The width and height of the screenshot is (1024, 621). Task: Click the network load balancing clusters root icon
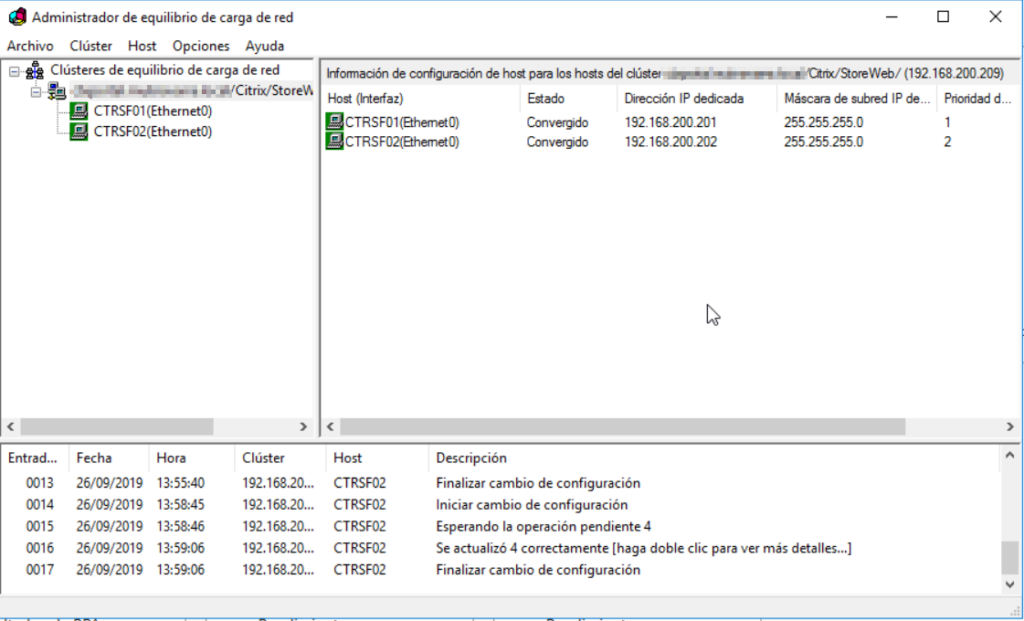tap(35, 70)
